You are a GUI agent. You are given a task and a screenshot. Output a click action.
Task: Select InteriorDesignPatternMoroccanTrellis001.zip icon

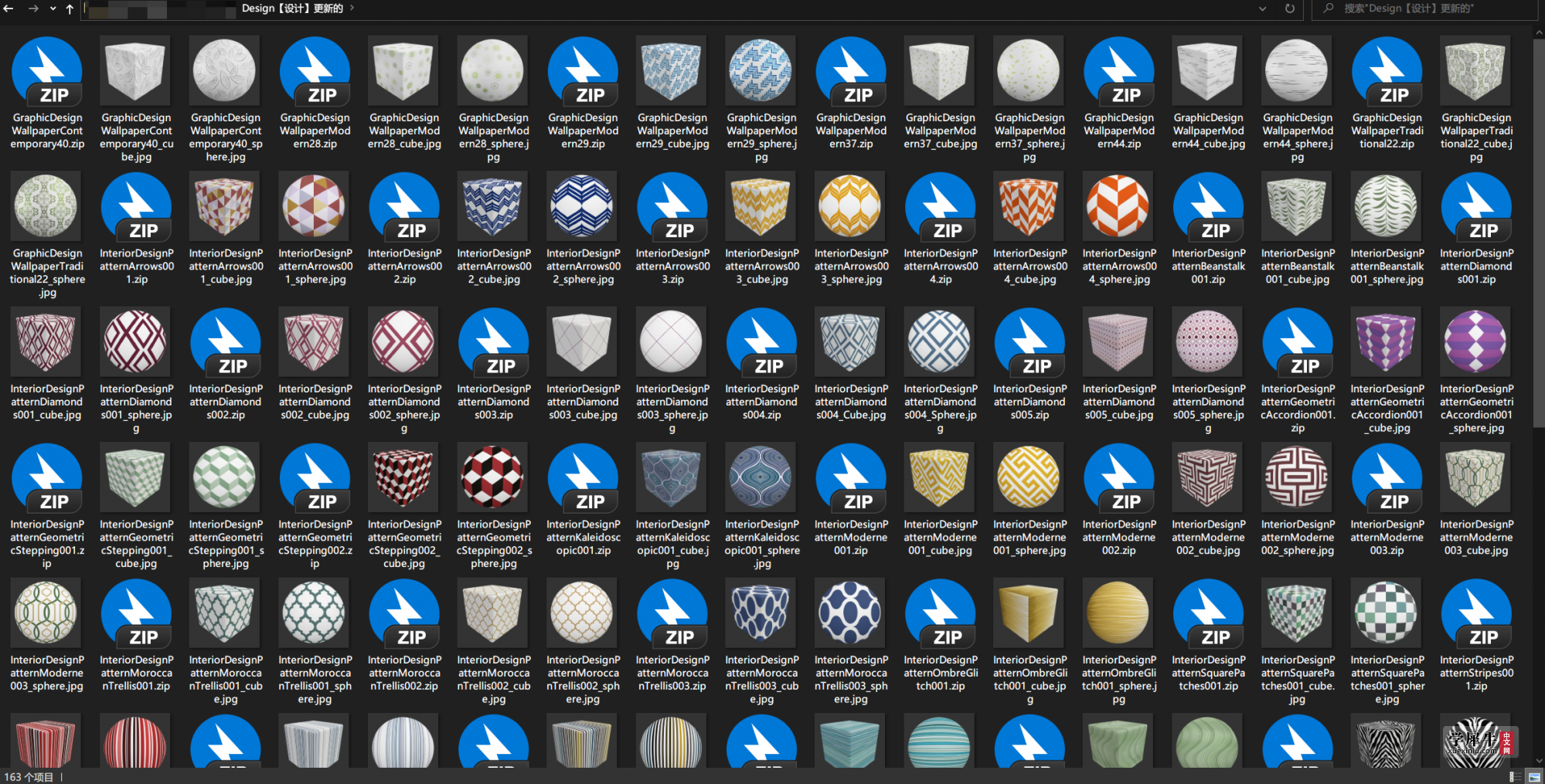pos(136,613)
